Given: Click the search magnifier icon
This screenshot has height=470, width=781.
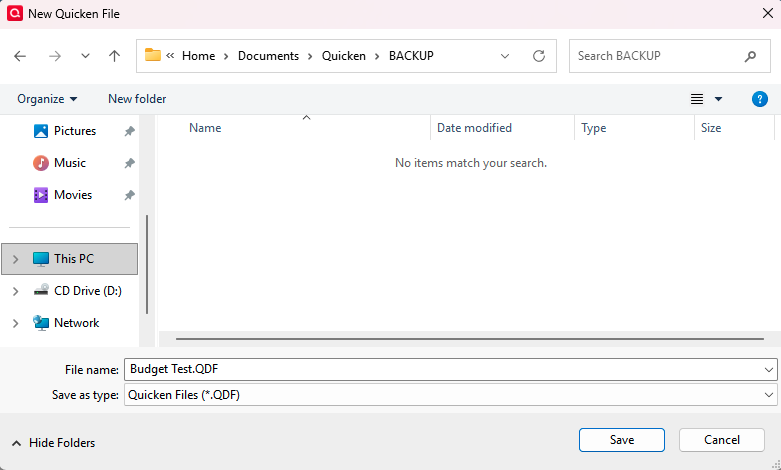Looking at the screenshot, I should tap(750, 56).
